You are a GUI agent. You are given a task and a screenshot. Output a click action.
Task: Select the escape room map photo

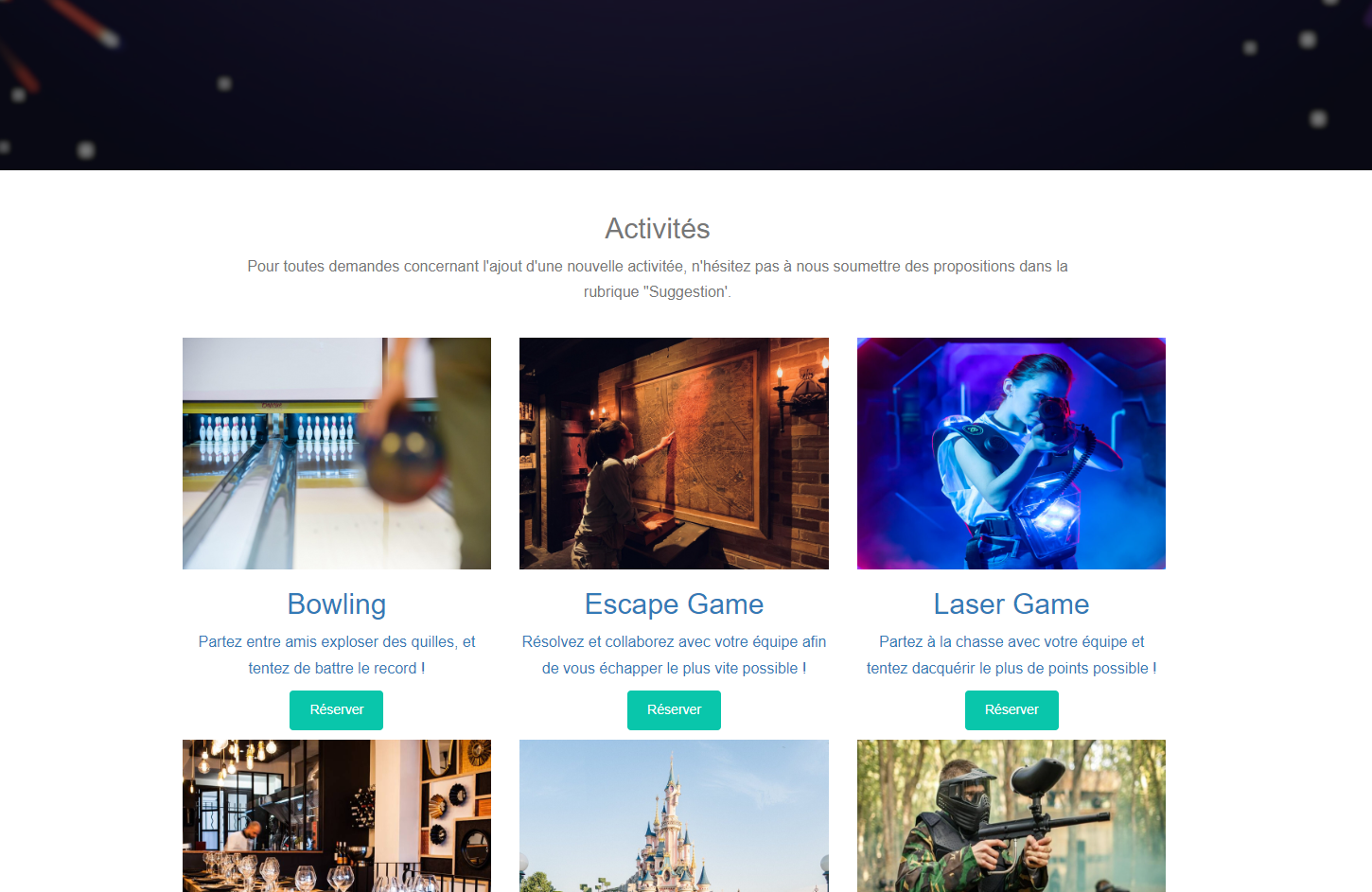pyautogui.click(x=674, y=453)
